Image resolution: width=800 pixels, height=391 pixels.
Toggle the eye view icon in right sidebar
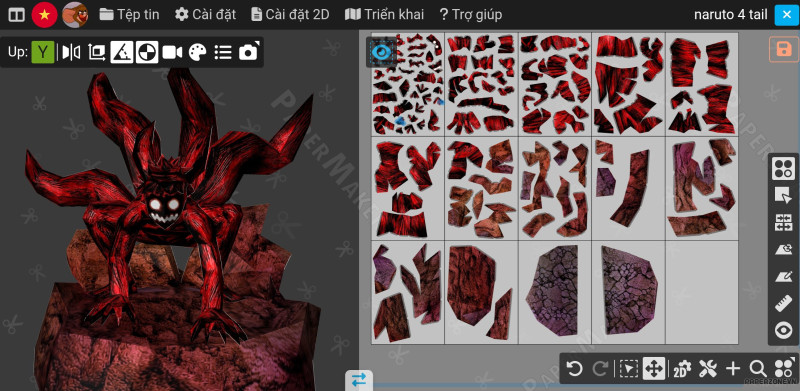pos(783,331)
